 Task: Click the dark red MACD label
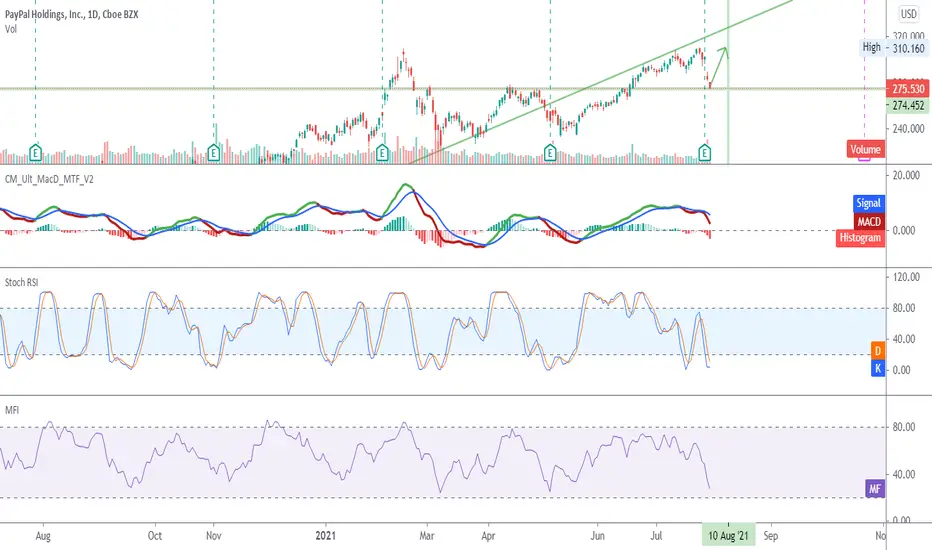(x=868, y=221)
